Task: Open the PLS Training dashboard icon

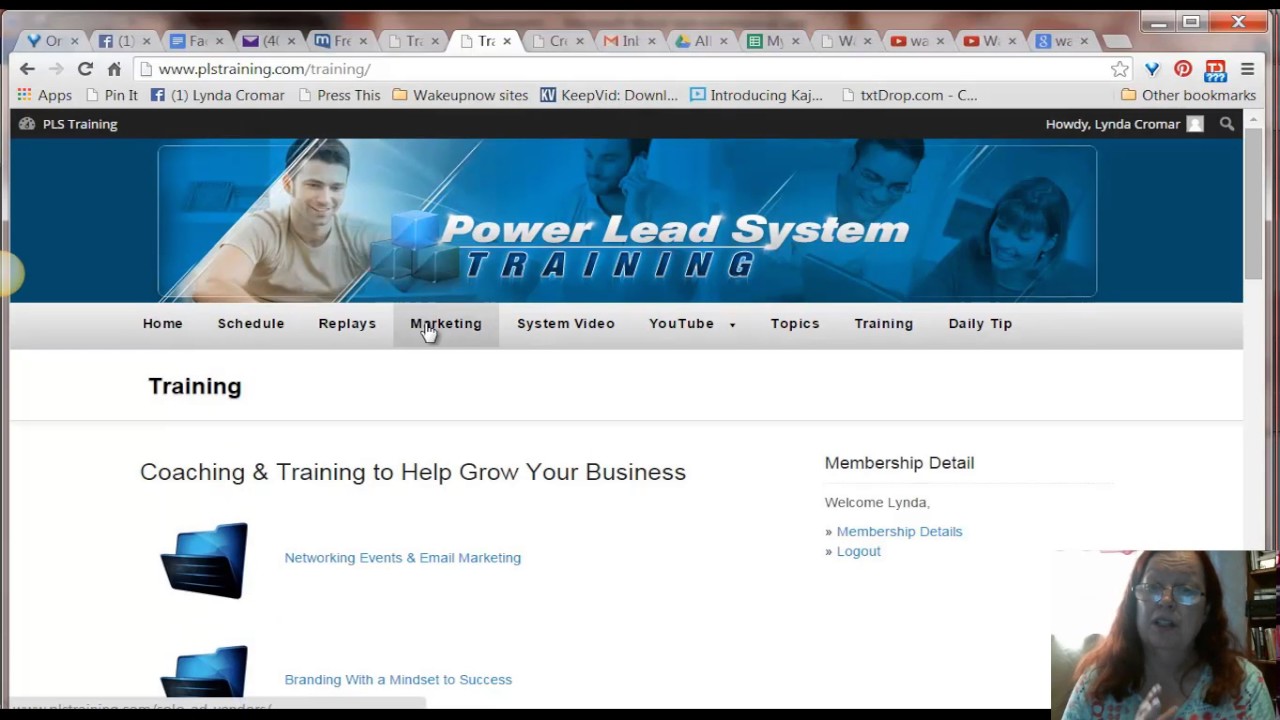Action: click(27, 124)
